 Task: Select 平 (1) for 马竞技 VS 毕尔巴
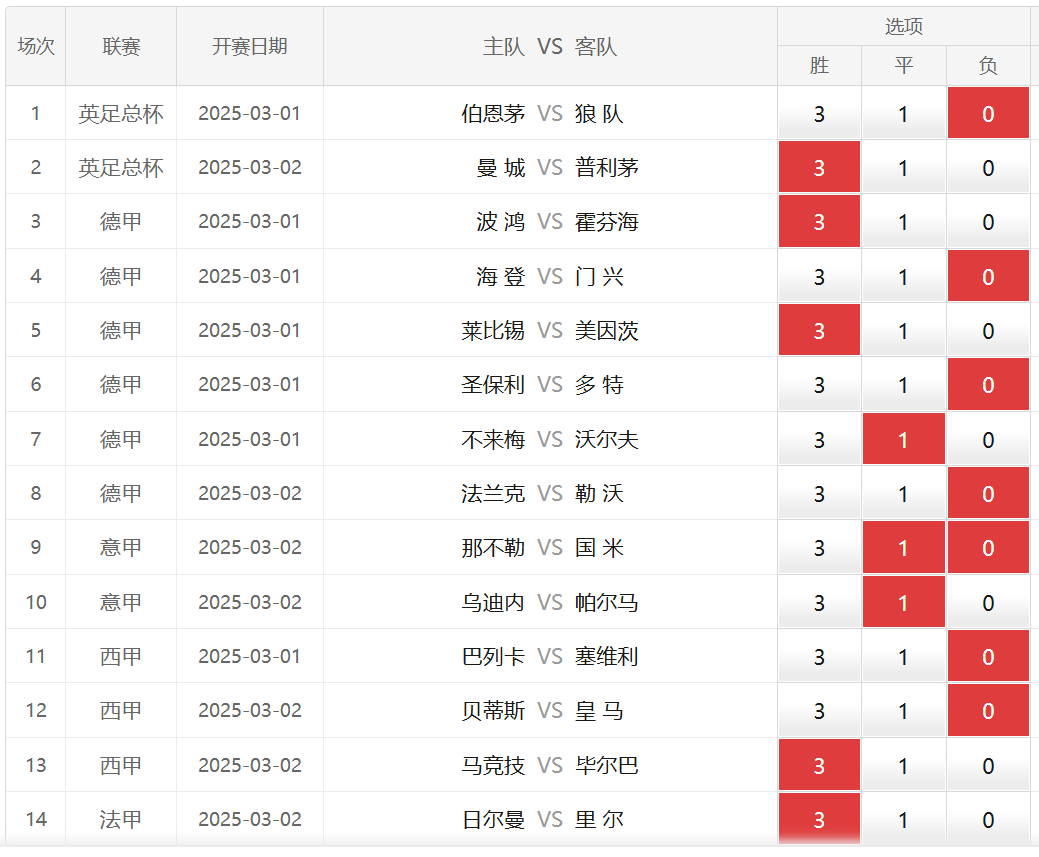(903, 765)
